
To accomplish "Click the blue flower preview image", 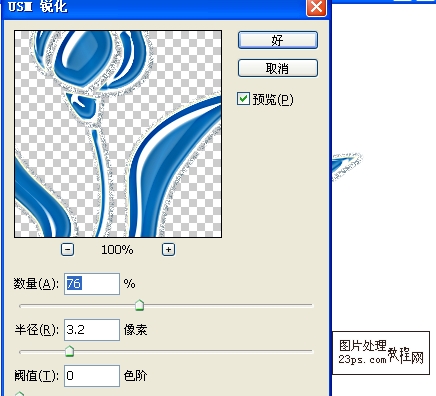I will [118, 134].
